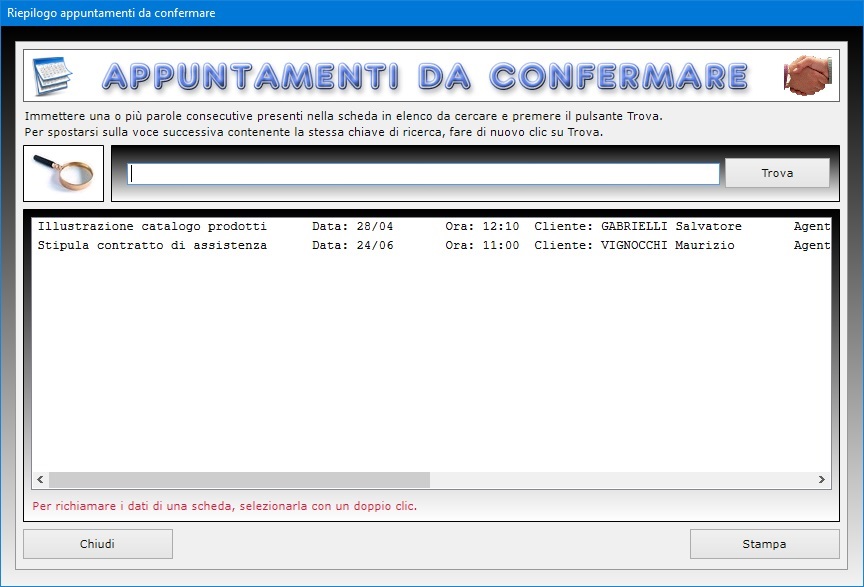Select the 'Stipula contratto di assistenza' row
864x587 pixels.
point(431,245)
